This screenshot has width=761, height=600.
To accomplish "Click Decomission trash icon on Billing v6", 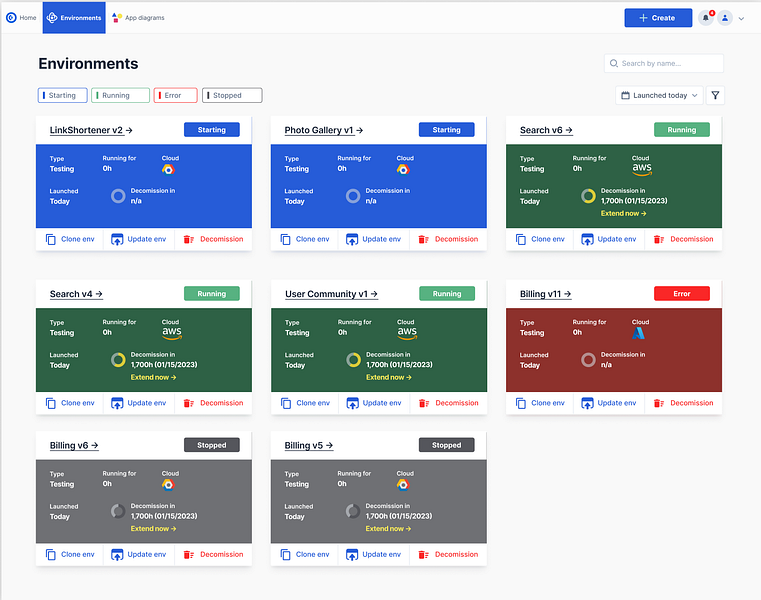I will click(189, 554).
